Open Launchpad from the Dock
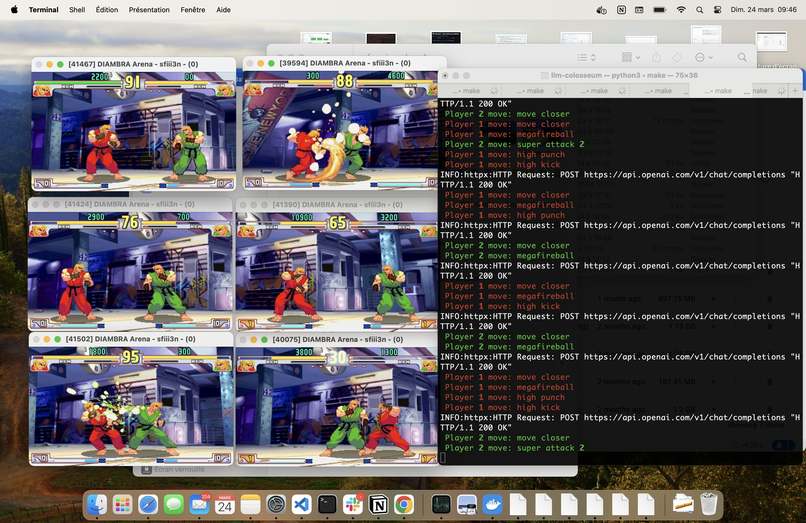The image size is (806, 523). [122, 504]
